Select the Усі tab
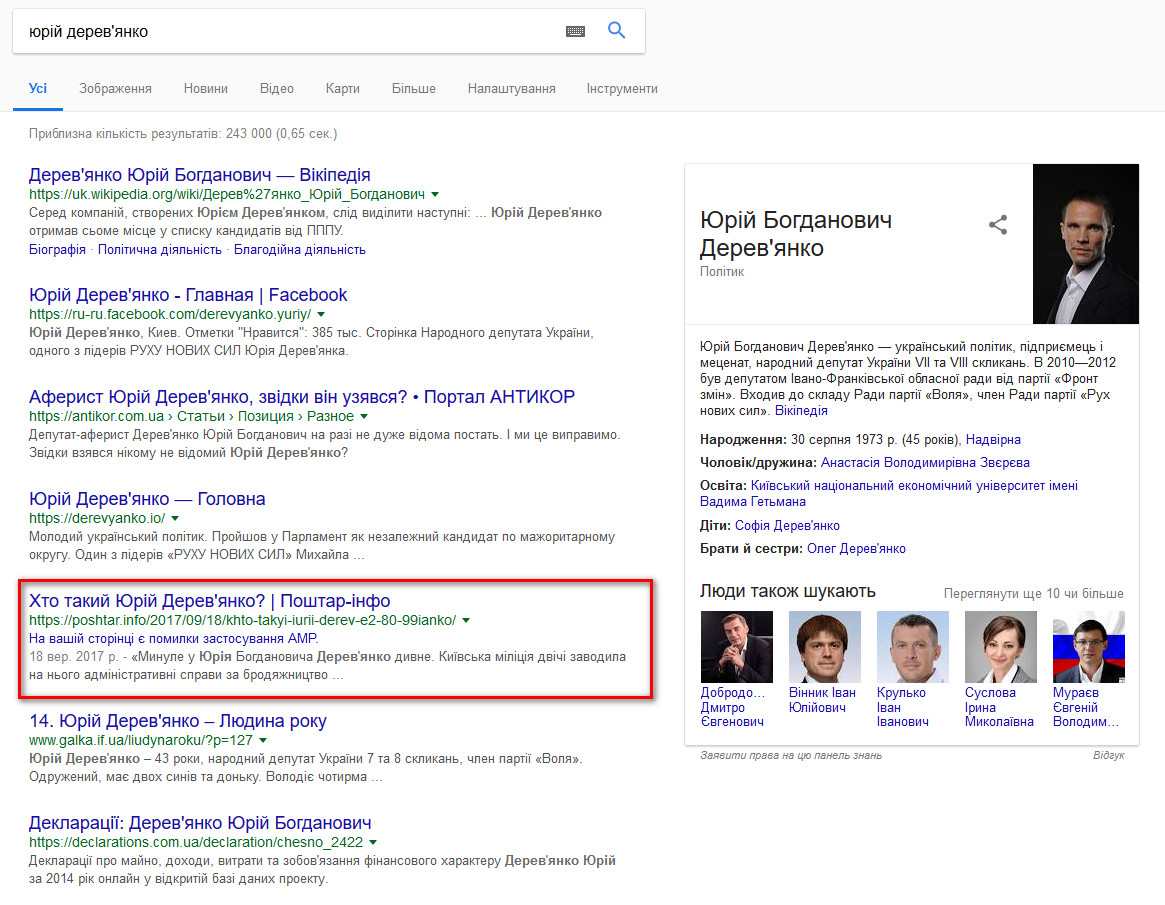1165x905 pixels. [x=38, y=88]
